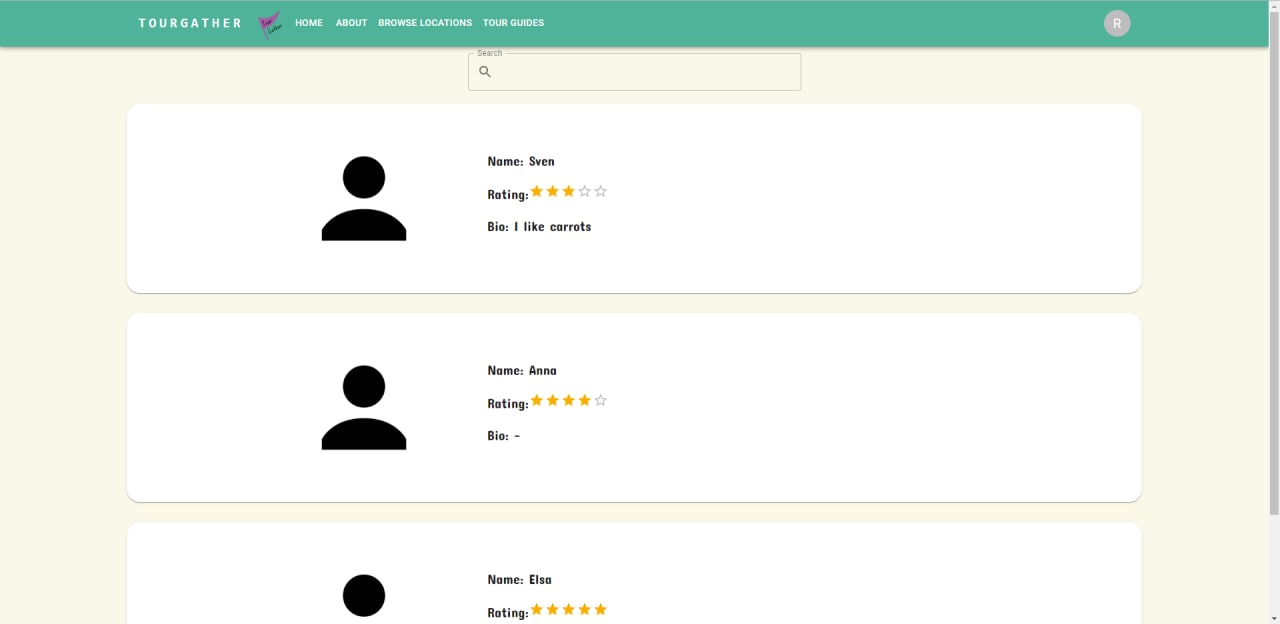Click the "Rating:" label on Anna's card
This screenshot has height=624, width=1280.
coord(508,404)
